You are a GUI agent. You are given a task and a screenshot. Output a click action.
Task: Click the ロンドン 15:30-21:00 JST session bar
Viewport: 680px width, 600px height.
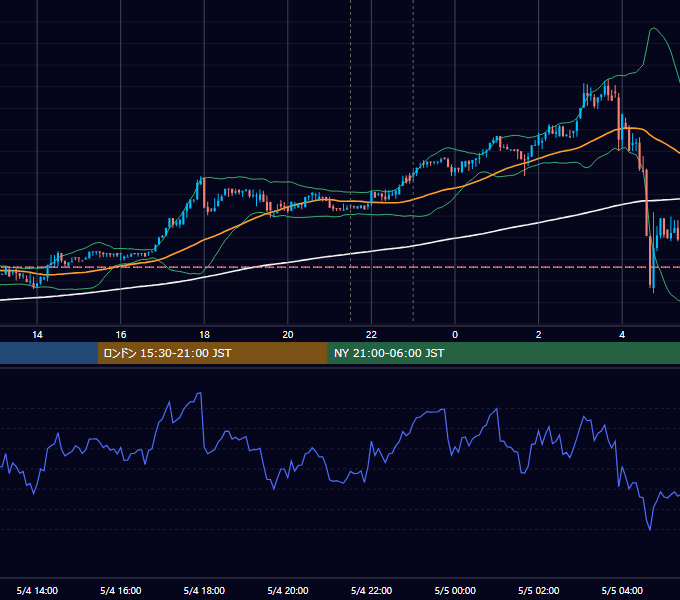pyautogui.click(x=212, y=353)
